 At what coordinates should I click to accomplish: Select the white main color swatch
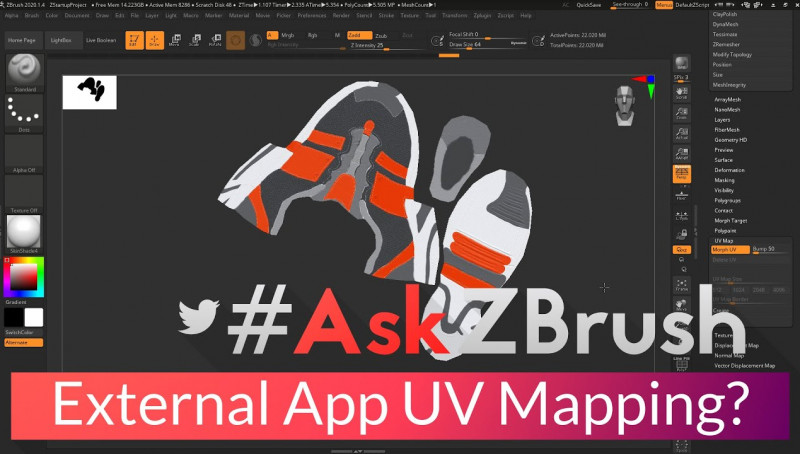(34, 317)
